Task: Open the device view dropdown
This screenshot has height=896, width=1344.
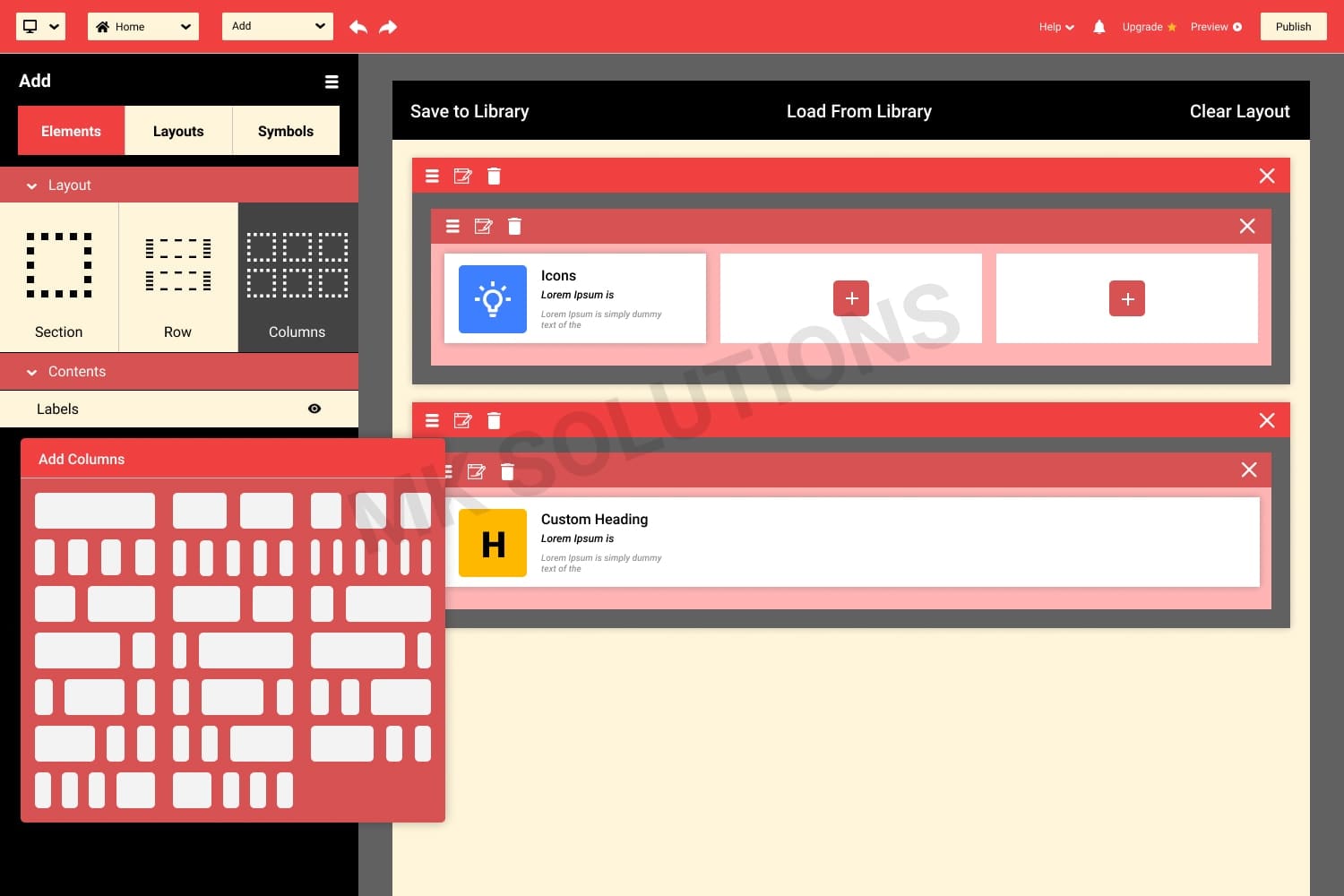Action: pos(41,27)
